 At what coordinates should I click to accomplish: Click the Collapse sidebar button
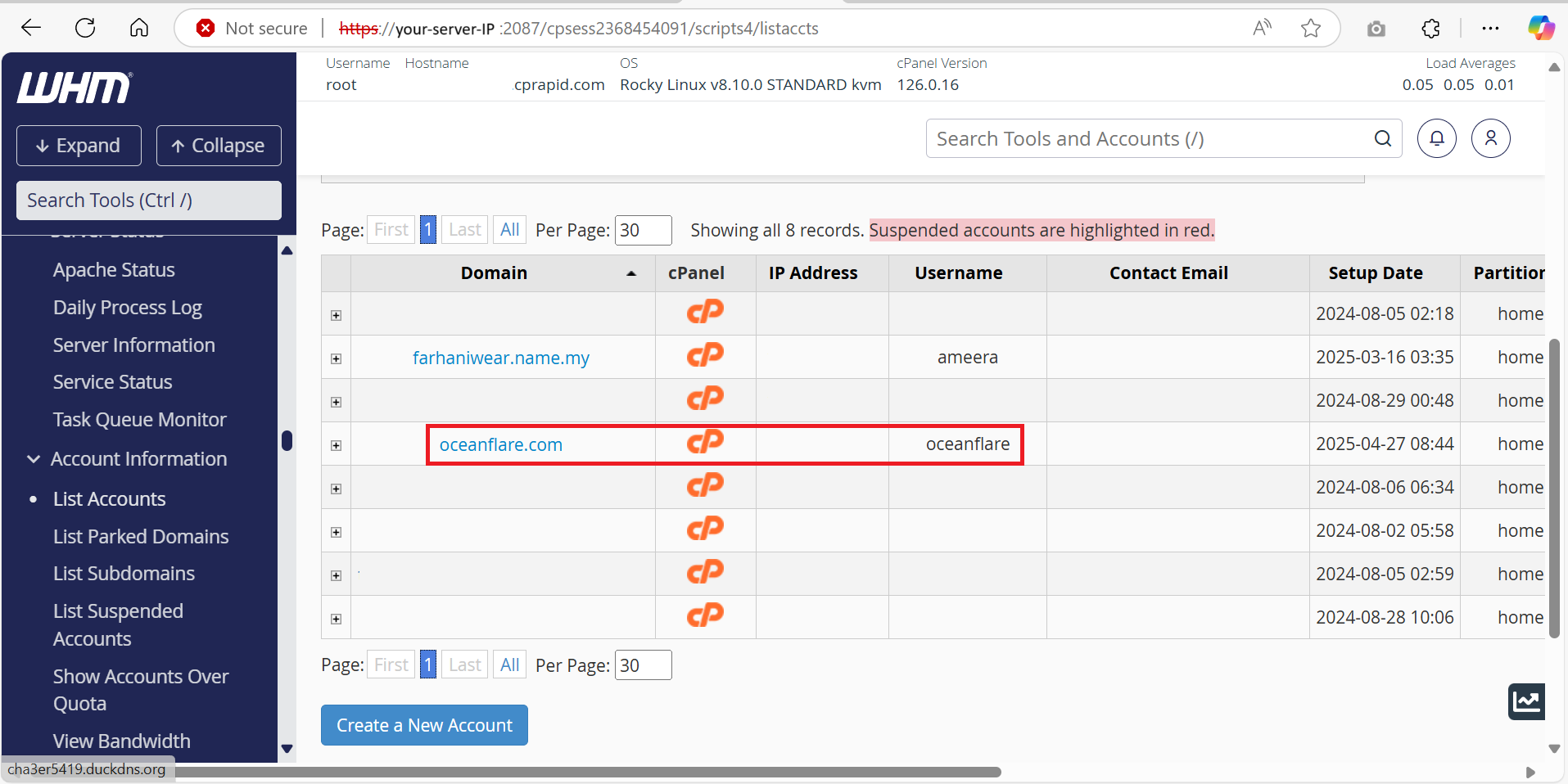point(219,146)
